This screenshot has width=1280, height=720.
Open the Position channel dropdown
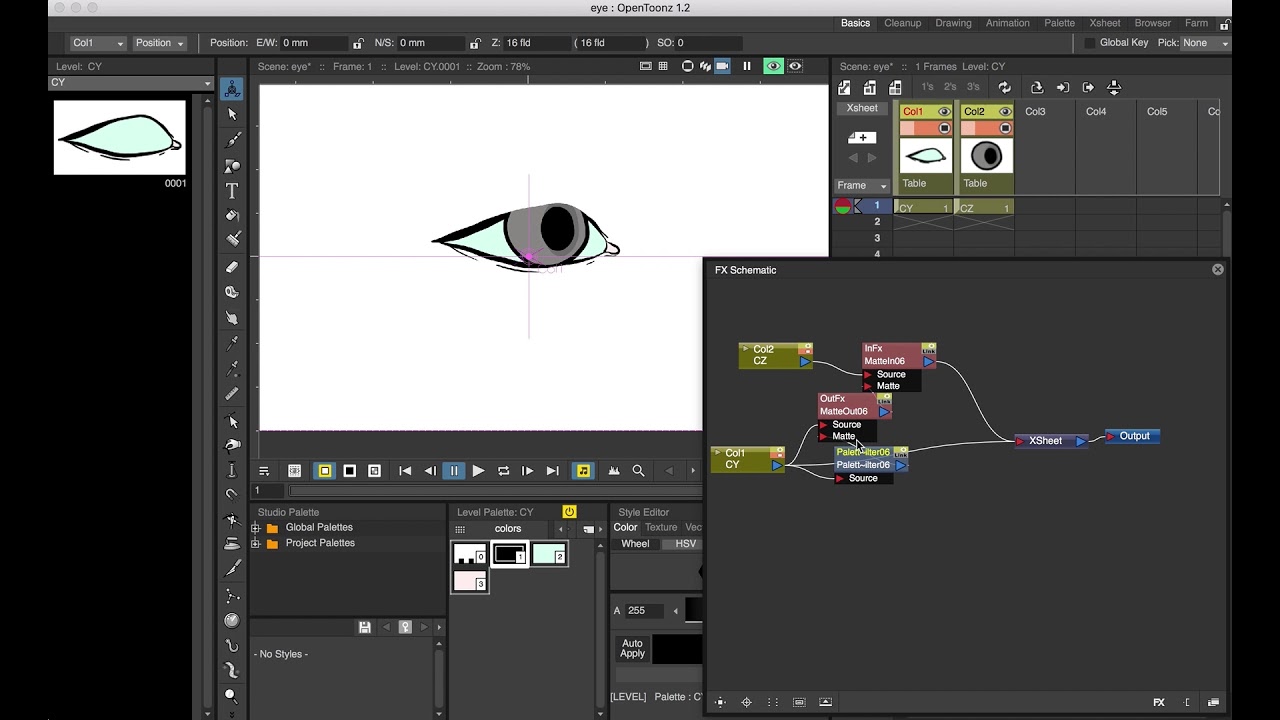pos(159,43)
